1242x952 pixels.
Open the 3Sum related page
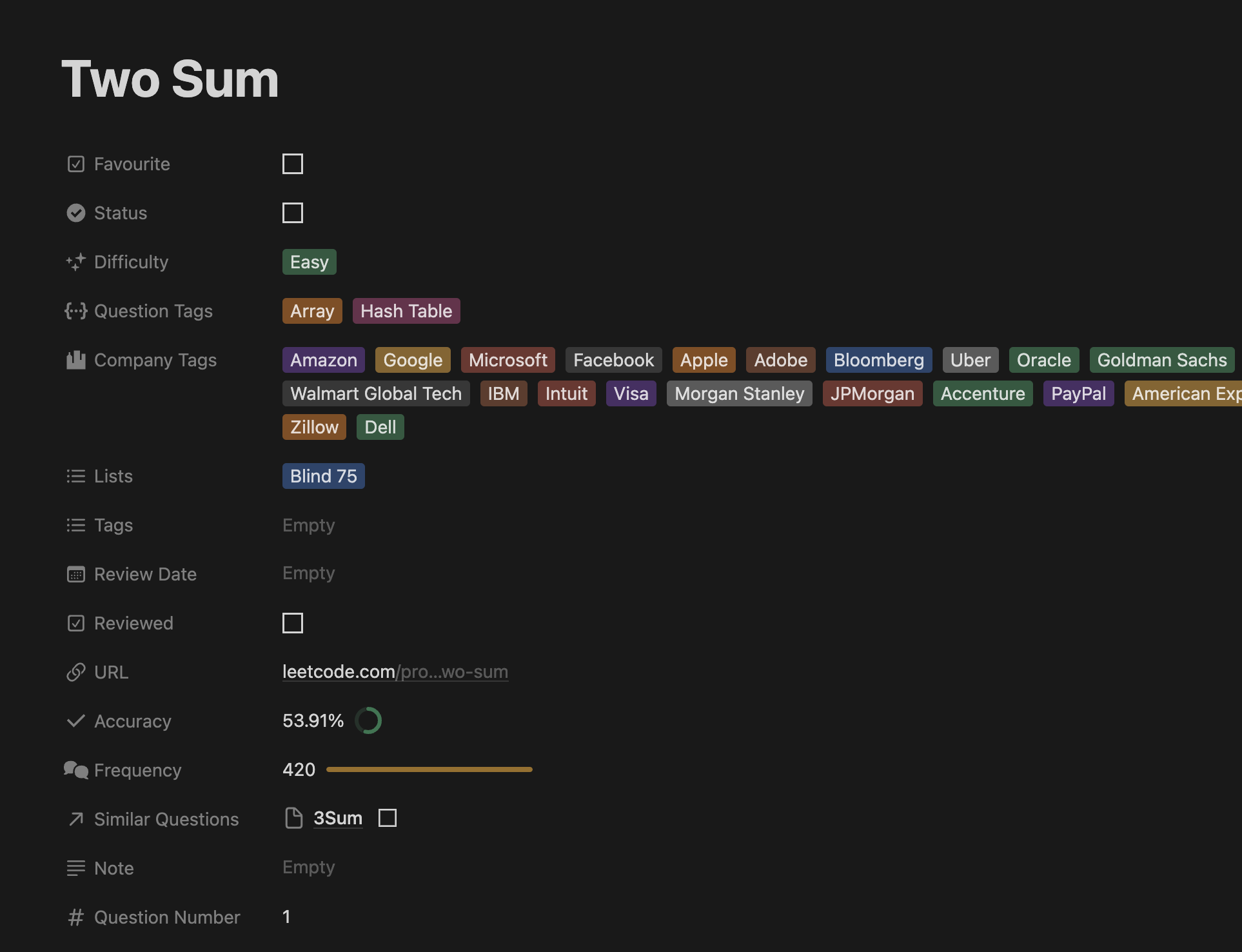click(337, 818)
